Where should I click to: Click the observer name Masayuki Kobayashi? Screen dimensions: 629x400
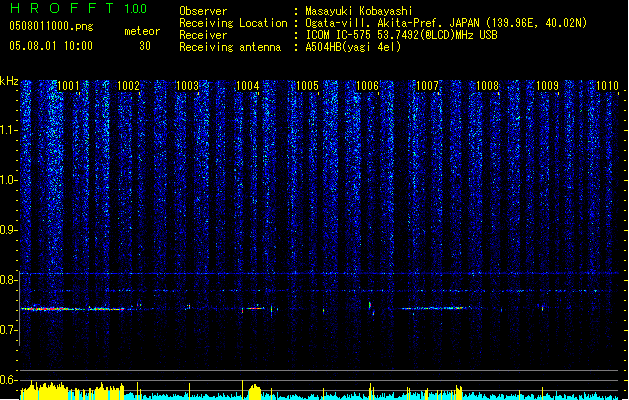coord(359,11)
